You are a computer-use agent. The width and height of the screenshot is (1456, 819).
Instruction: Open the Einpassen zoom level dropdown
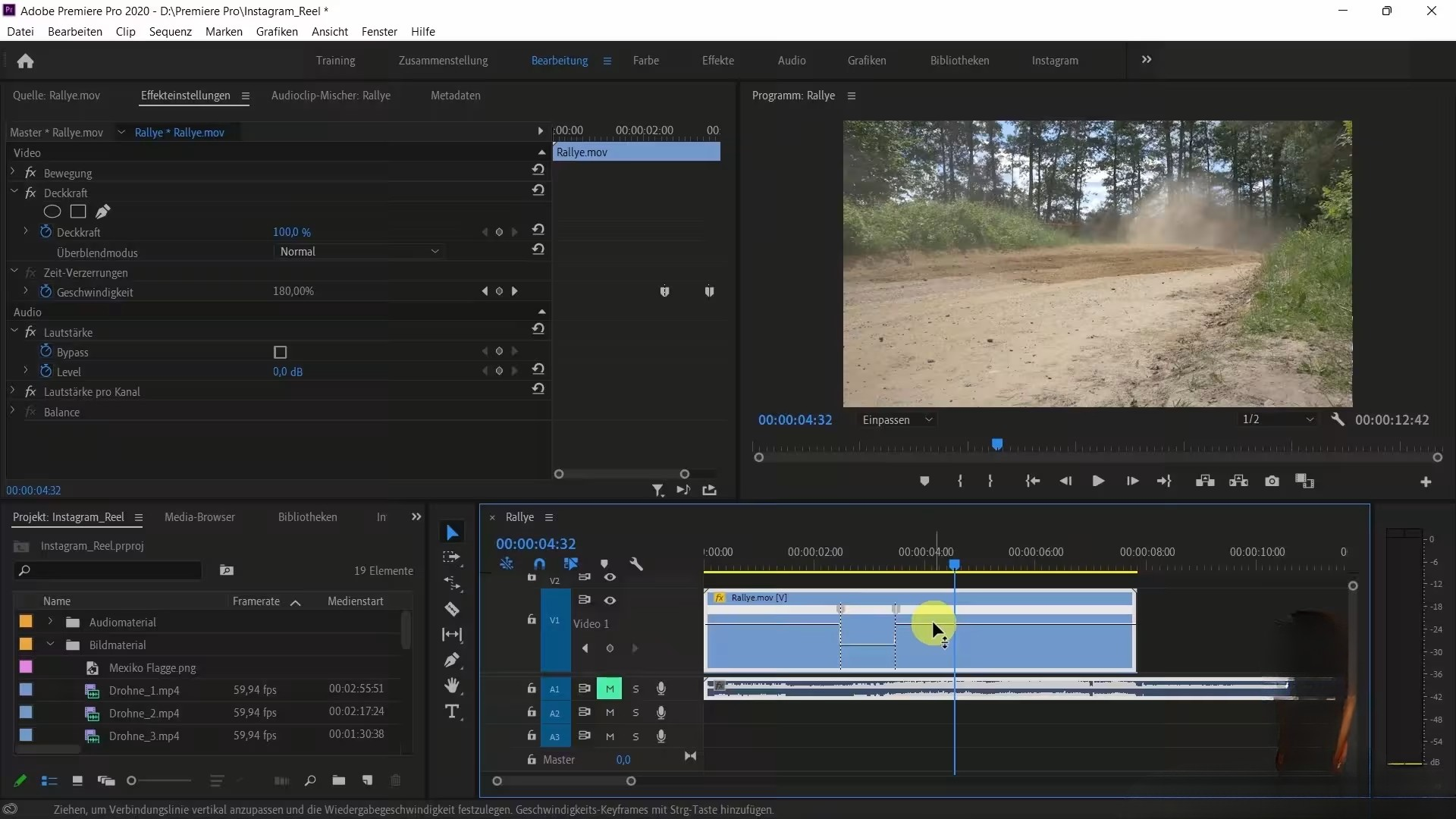pyautogui.click(x=897, y=419)
